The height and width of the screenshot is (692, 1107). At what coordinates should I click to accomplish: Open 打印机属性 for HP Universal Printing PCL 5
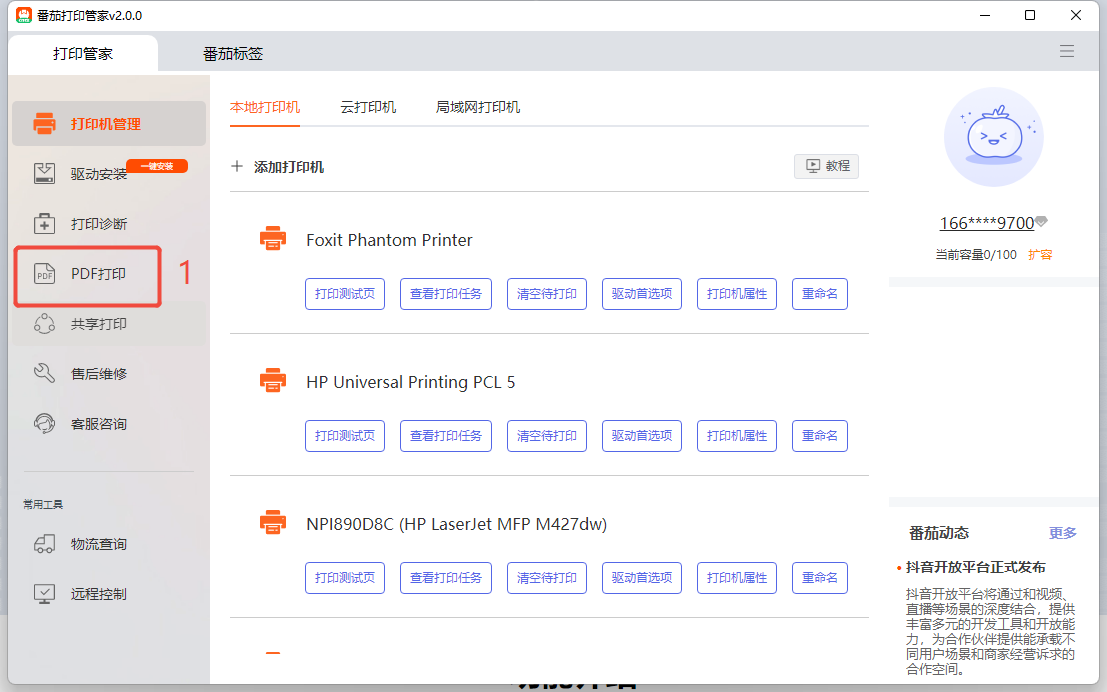click(737, 436)
